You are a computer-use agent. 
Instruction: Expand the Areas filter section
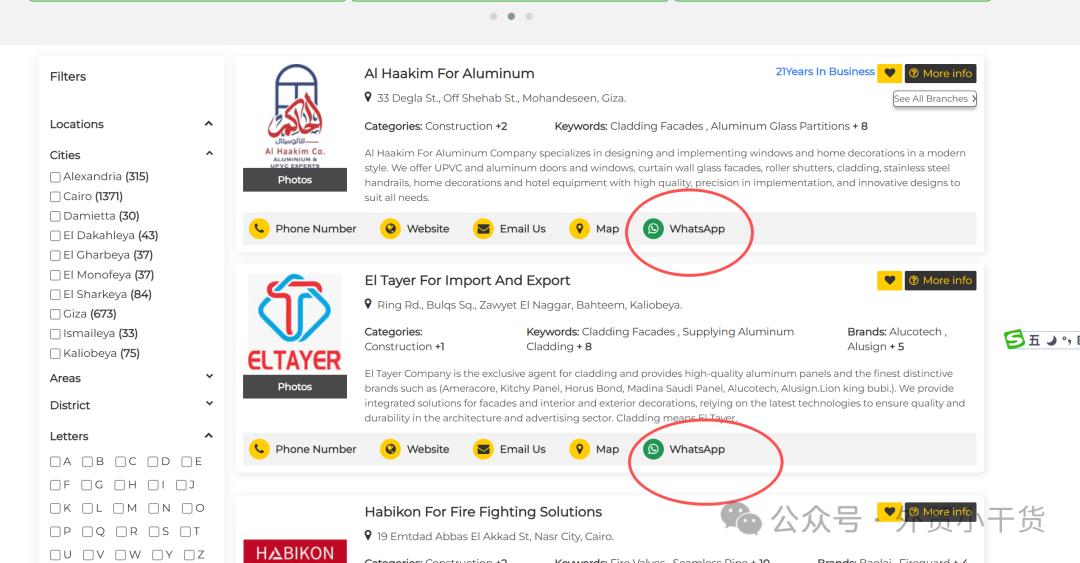coord(209,376)
